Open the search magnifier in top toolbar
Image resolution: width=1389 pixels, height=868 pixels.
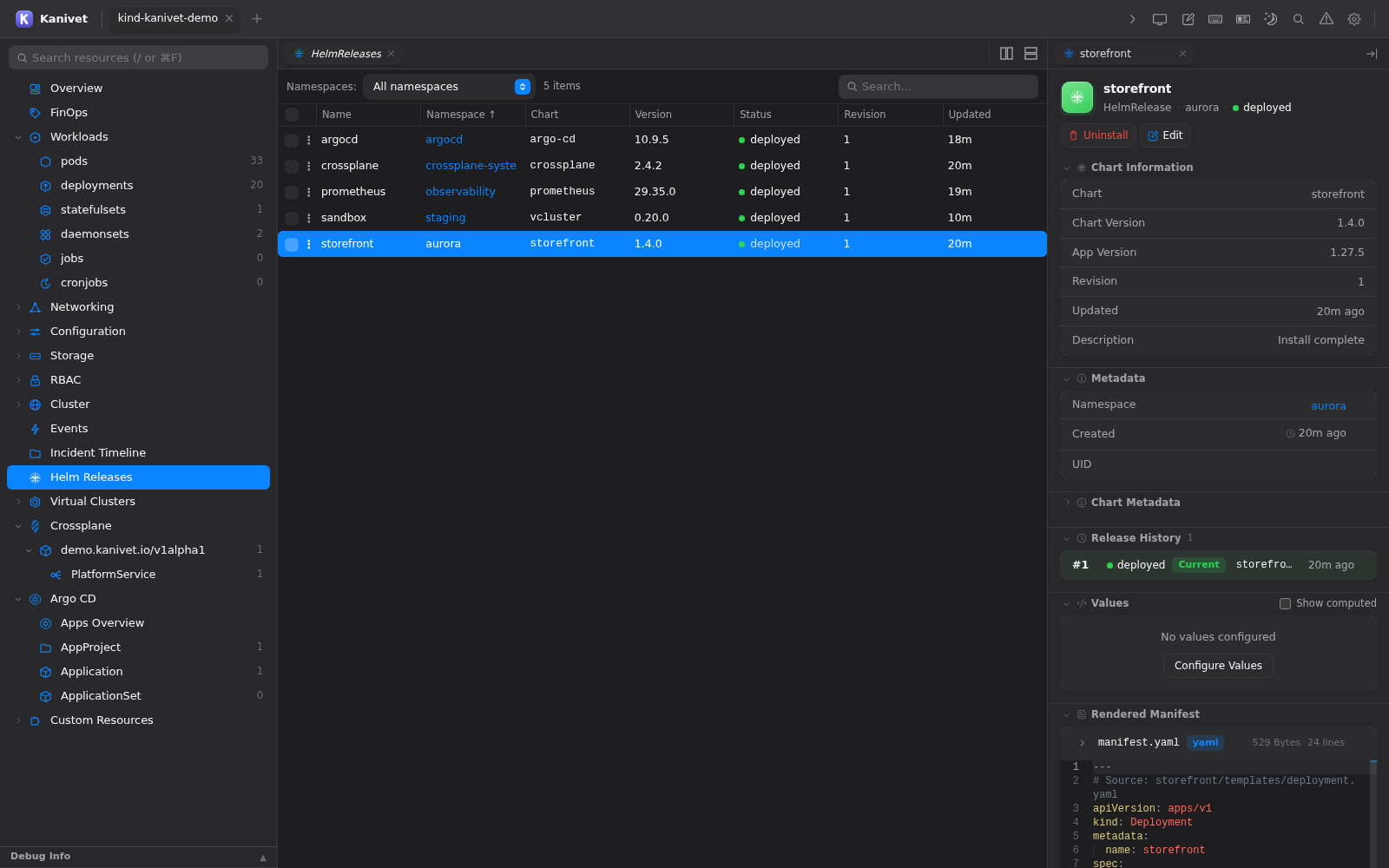pos(1299,19)
